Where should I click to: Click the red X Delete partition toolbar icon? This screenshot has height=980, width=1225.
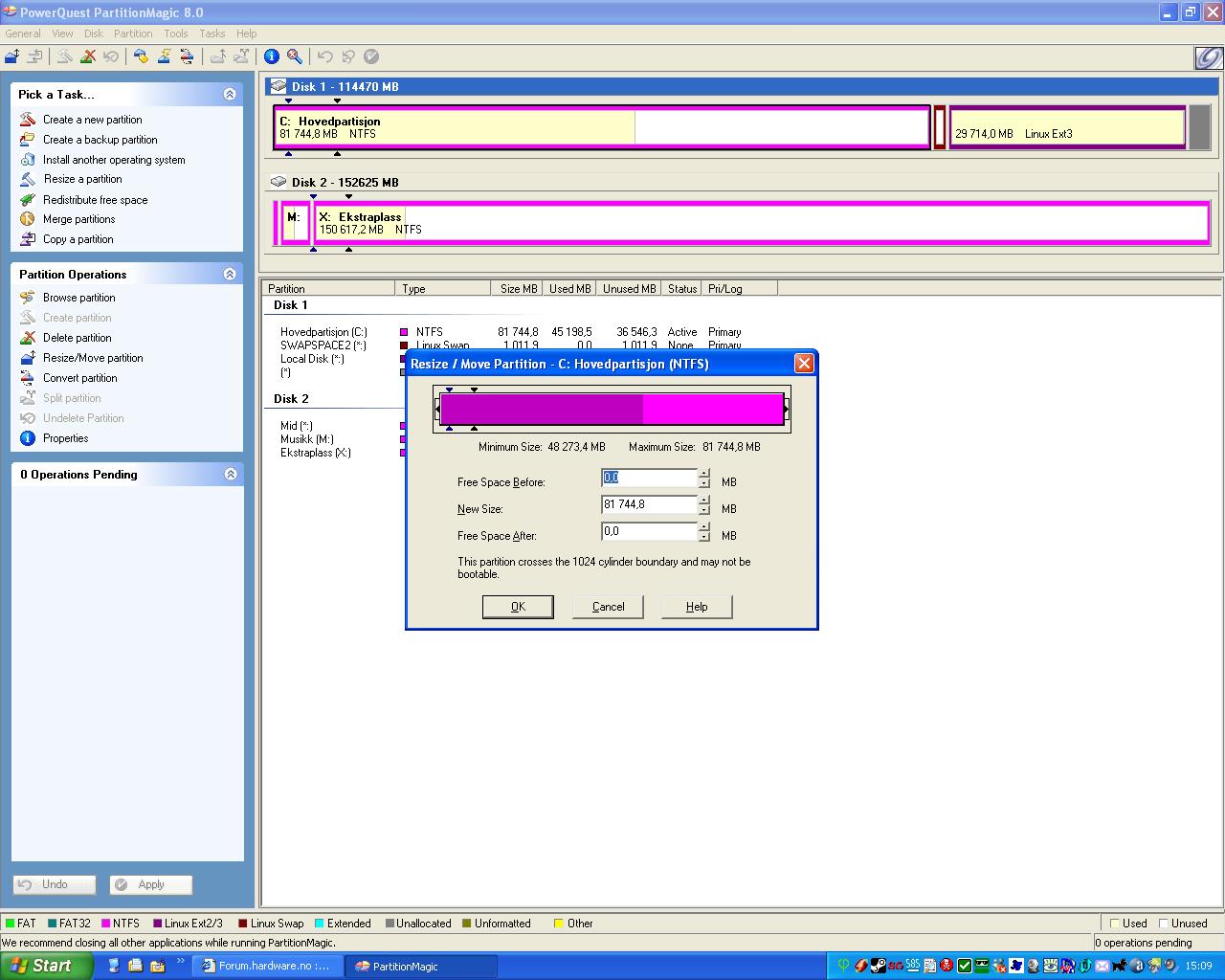(88, 56)
